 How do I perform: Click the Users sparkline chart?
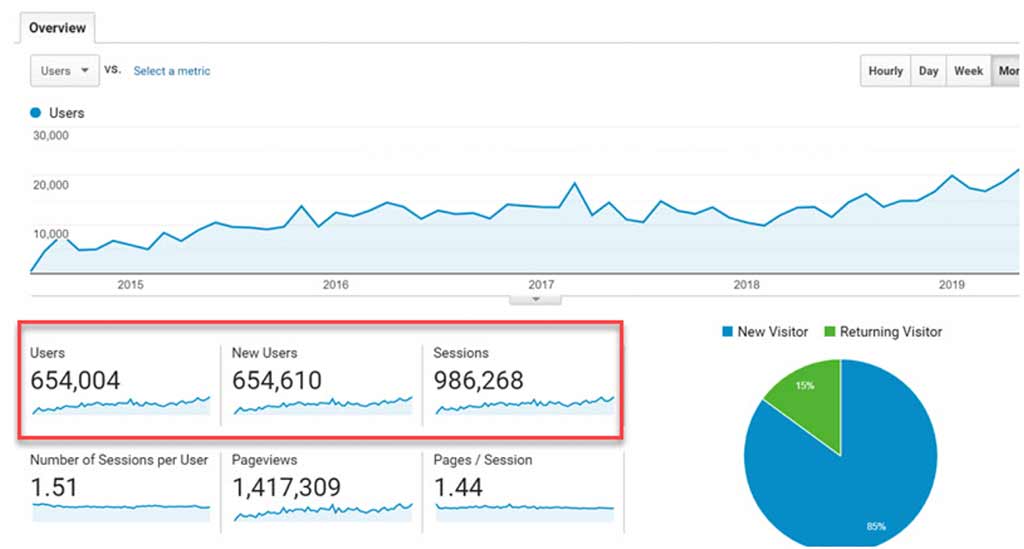[121, 405]
